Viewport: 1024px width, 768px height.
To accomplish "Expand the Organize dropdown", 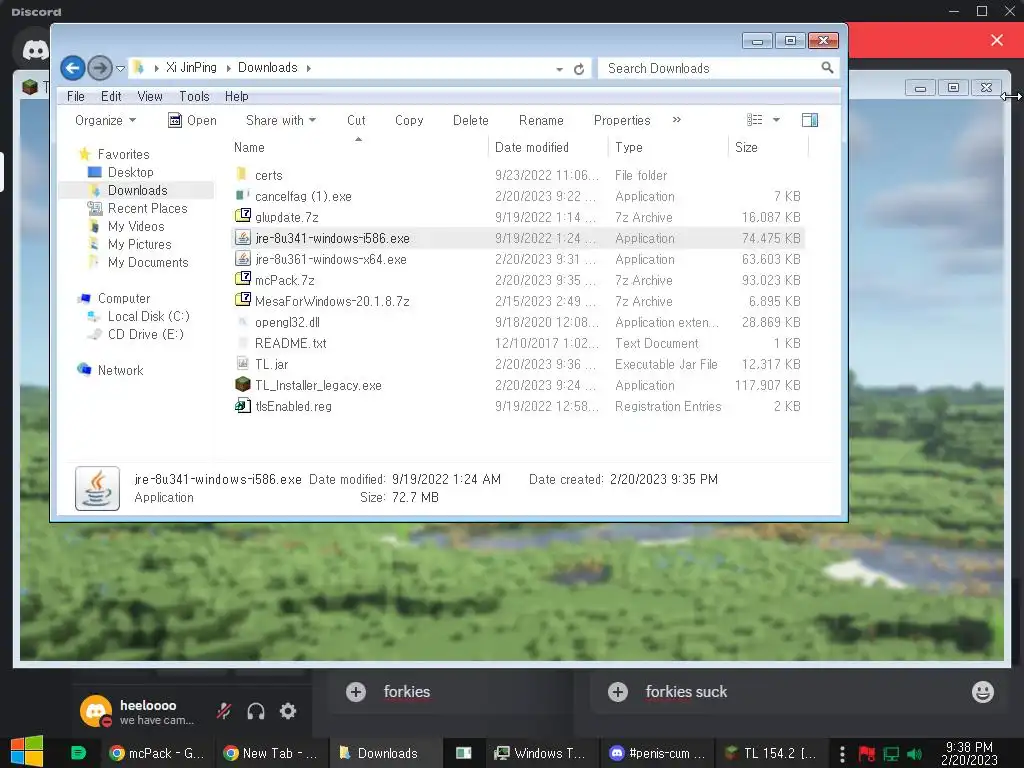I will point(105,120).
